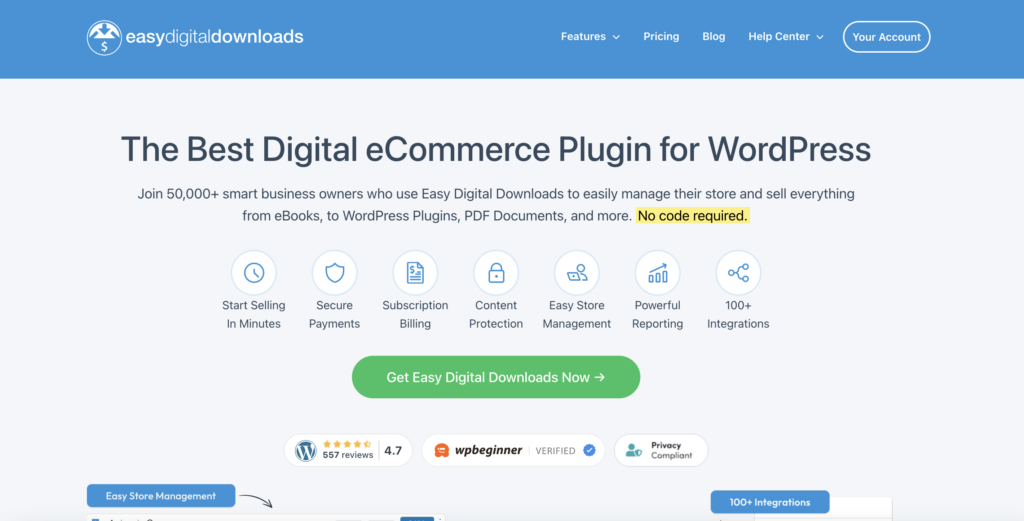Image resolution: width=1024 pixels, height=521 pixels.
Task: Click the bar chart Powerful Reporting icon
Action: coord(658,273)
